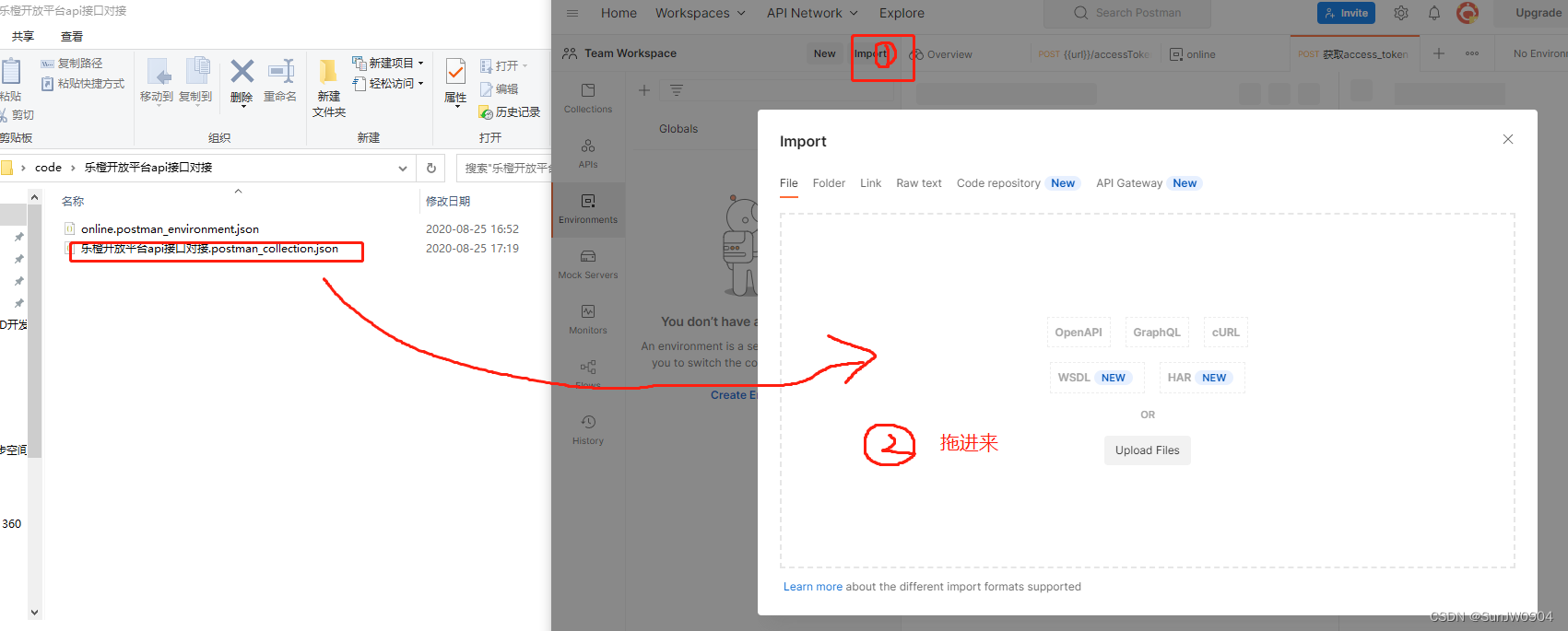Click the Import button in workspace header

[870, 53]
